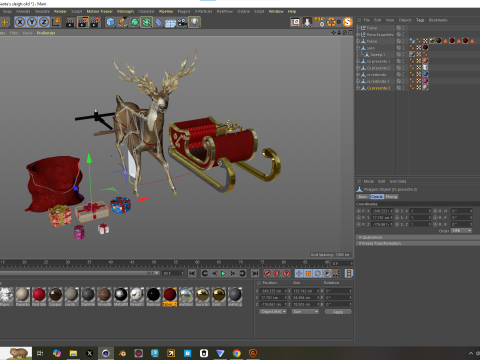Image resolution: width=480 pixels, height=360 pixels.
Task: Click the pink material tag on cx redonda.1
Action: tap(425, 81)
